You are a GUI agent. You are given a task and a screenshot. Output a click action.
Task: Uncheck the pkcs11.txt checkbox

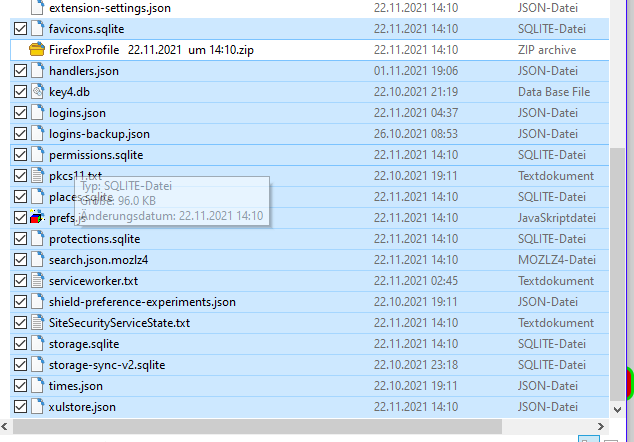20,176
